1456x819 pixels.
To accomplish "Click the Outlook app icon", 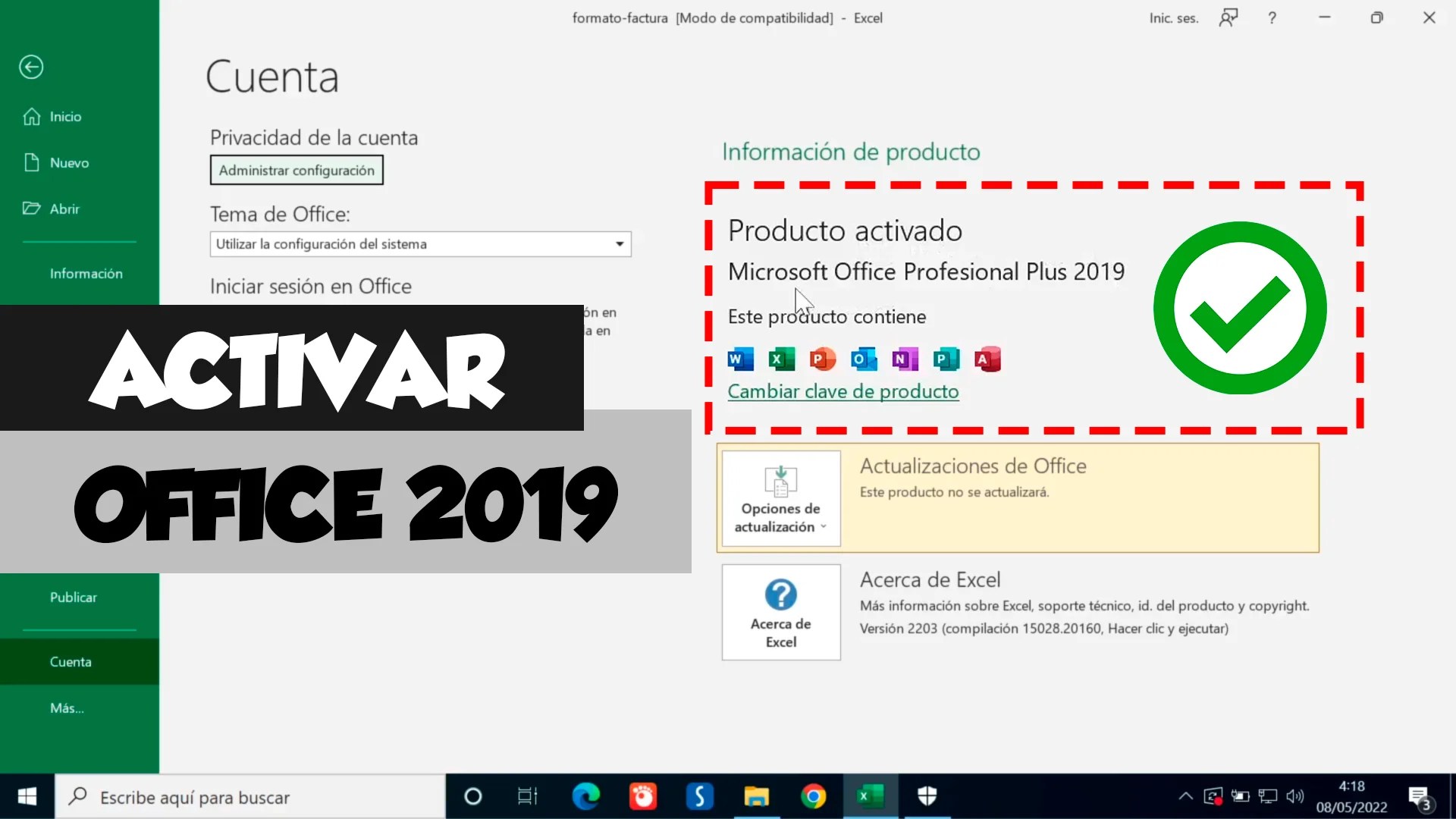I will click(864, 359).
